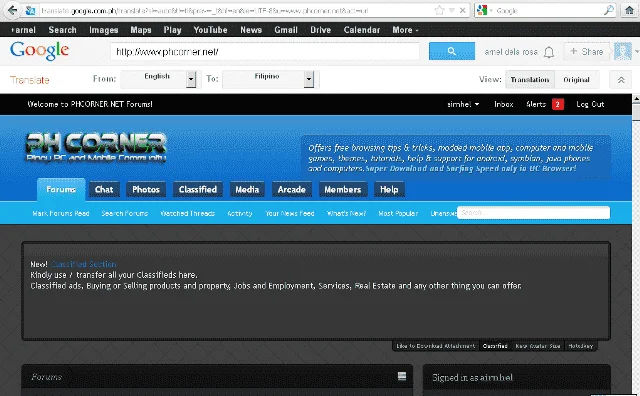Click Search in Google top bar

[62, 30]
